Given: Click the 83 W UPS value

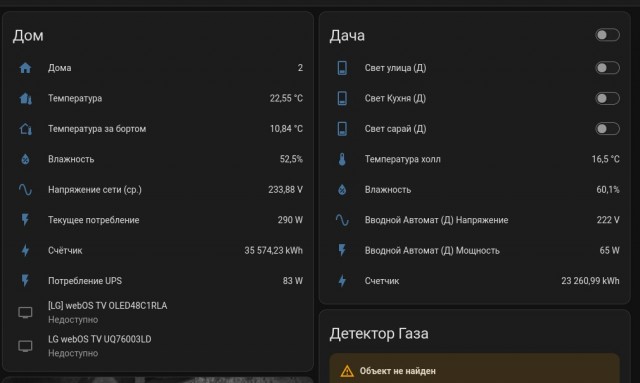Looking at the screenshot, I should [293, 281].
